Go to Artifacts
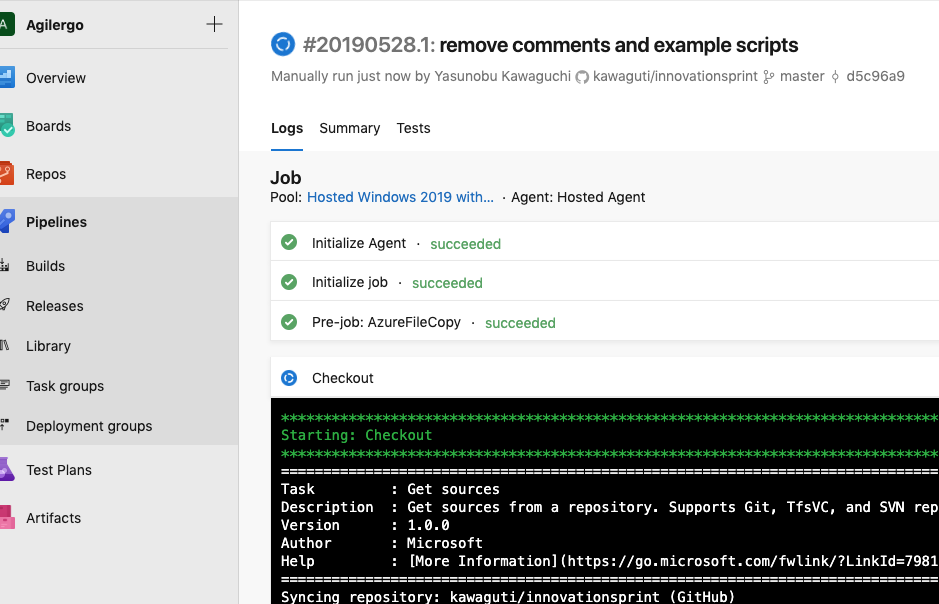Image resolution: width=939 pixels, height=604 pixels. [53, 518]
